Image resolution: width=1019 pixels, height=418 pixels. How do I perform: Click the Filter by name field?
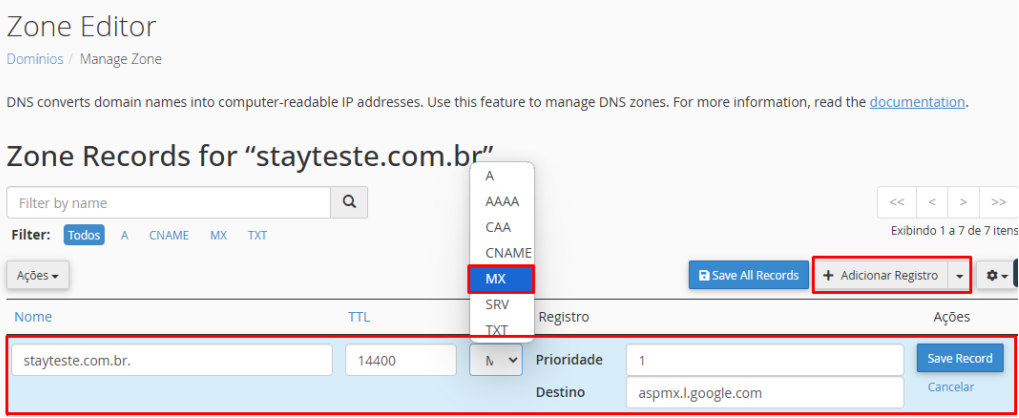(x=168, y=203)
